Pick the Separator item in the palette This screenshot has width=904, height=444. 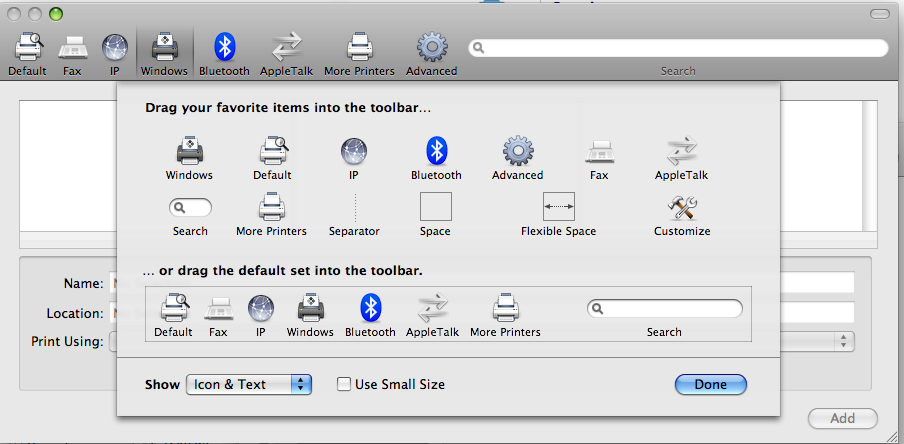pyautogui.click(x=355, y=208)
